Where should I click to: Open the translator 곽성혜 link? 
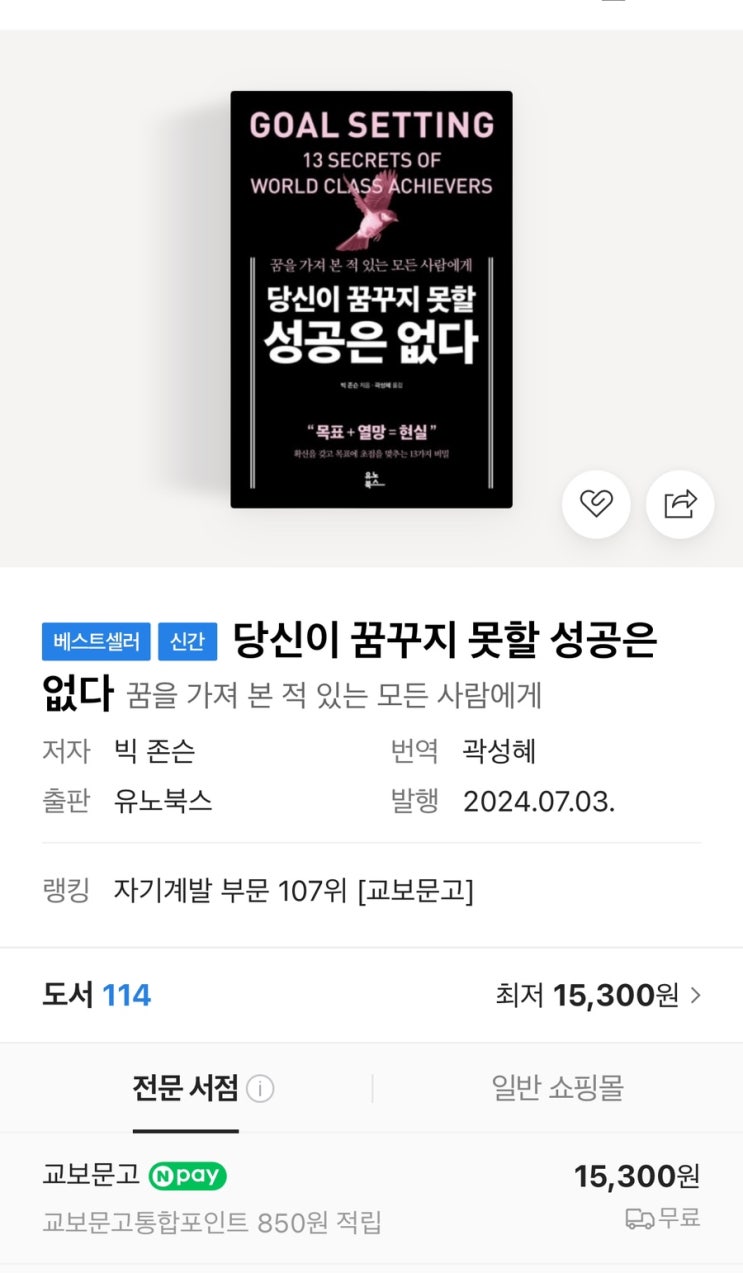pyautogui.click(x=499, y=751)
